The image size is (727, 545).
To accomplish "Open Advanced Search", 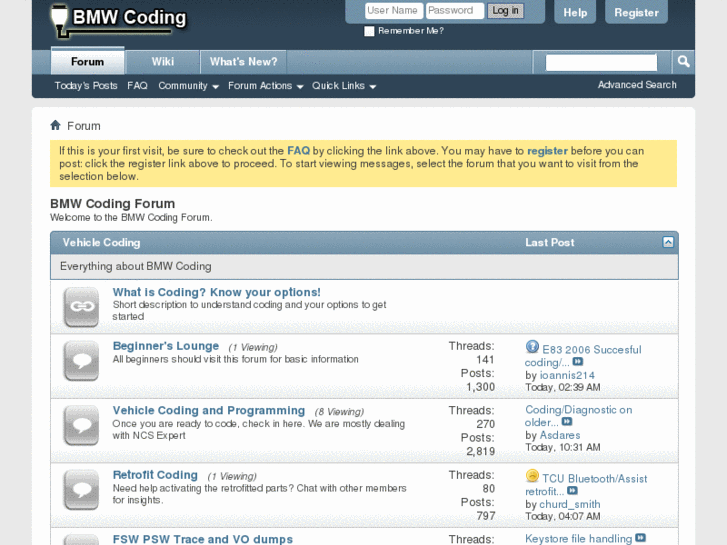I will point(637,84).
